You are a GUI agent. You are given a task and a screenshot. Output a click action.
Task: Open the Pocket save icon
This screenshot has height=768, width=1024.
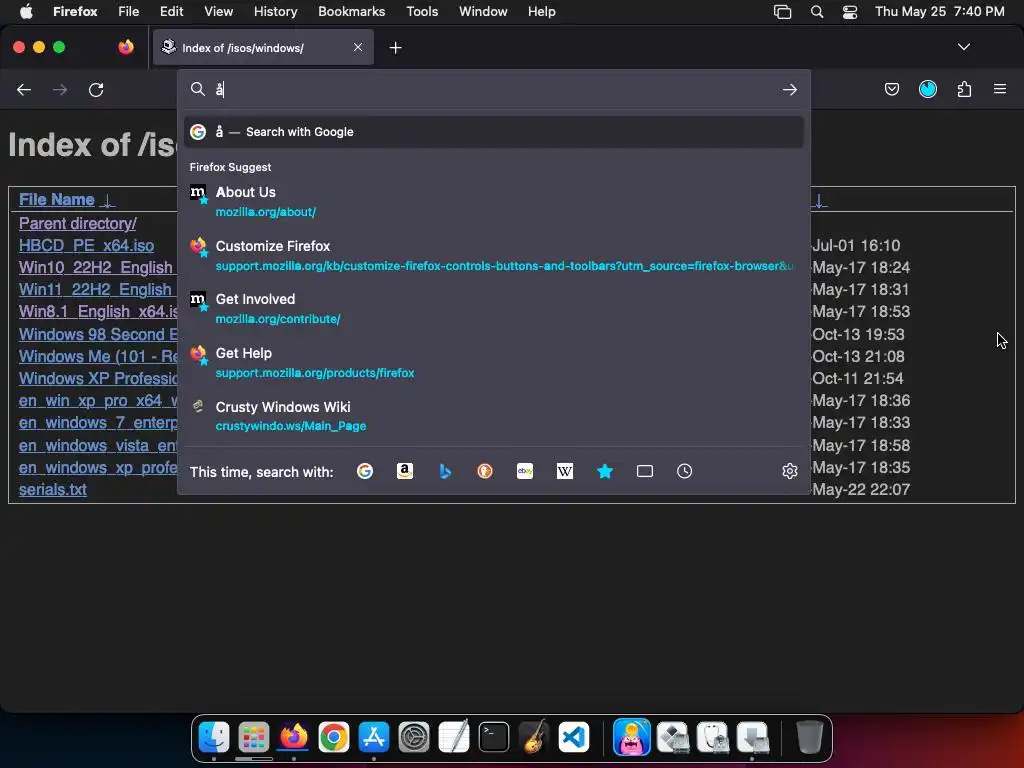click(x=891, y=89)
